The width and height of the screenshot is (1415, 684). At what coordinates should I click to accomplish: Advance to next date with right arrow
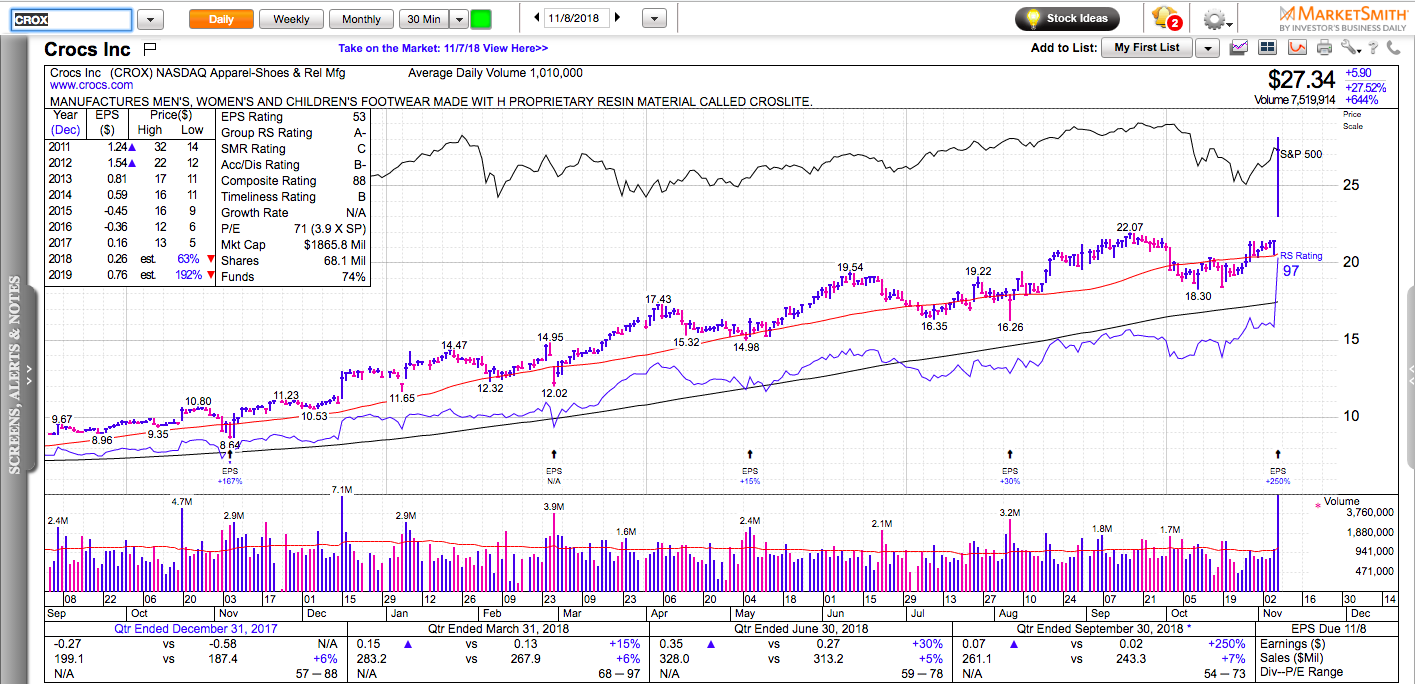(618, 18)
